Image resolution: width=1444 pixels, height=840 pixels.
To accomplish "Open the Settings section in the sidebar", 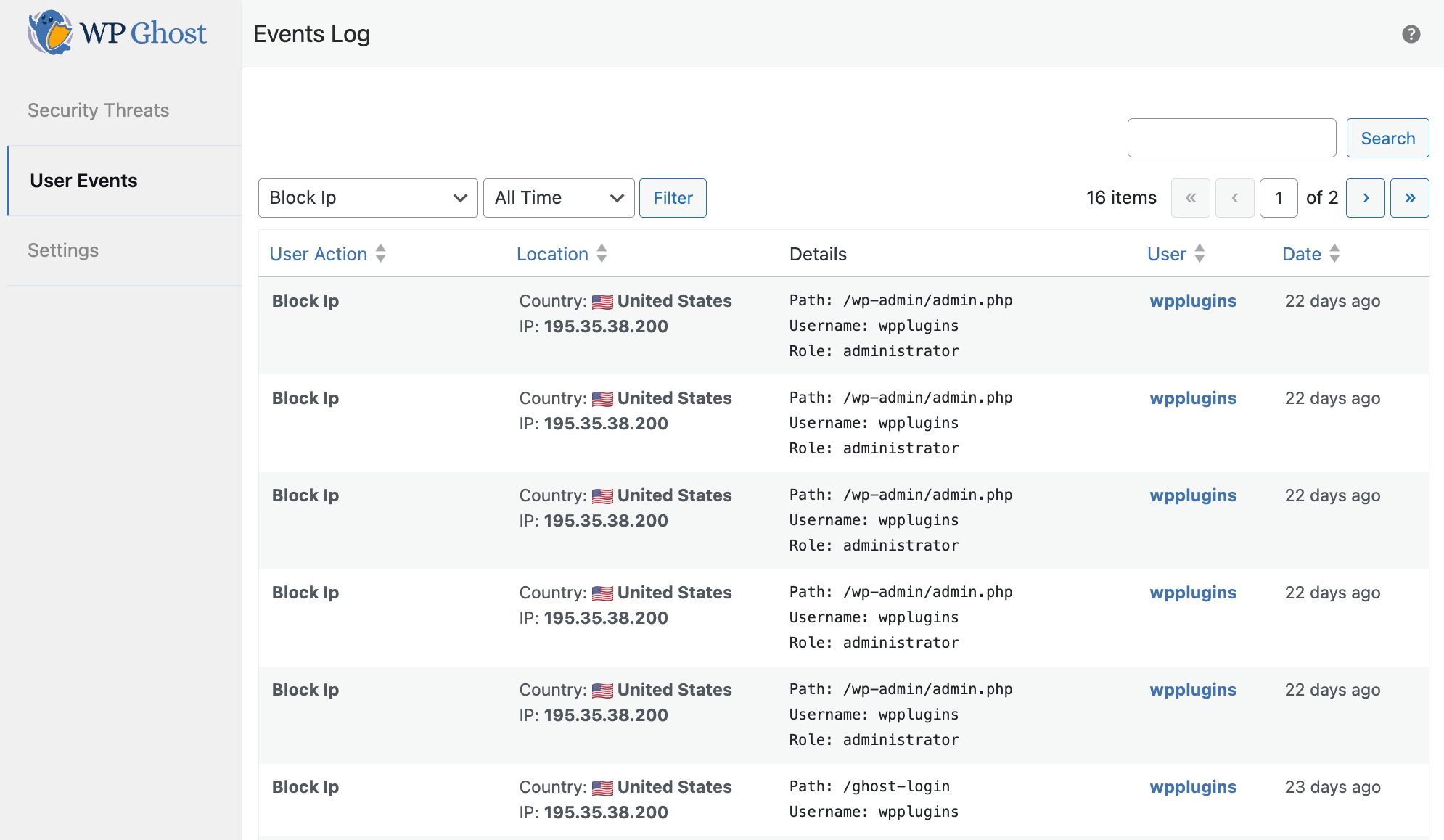I will (63, 250).
